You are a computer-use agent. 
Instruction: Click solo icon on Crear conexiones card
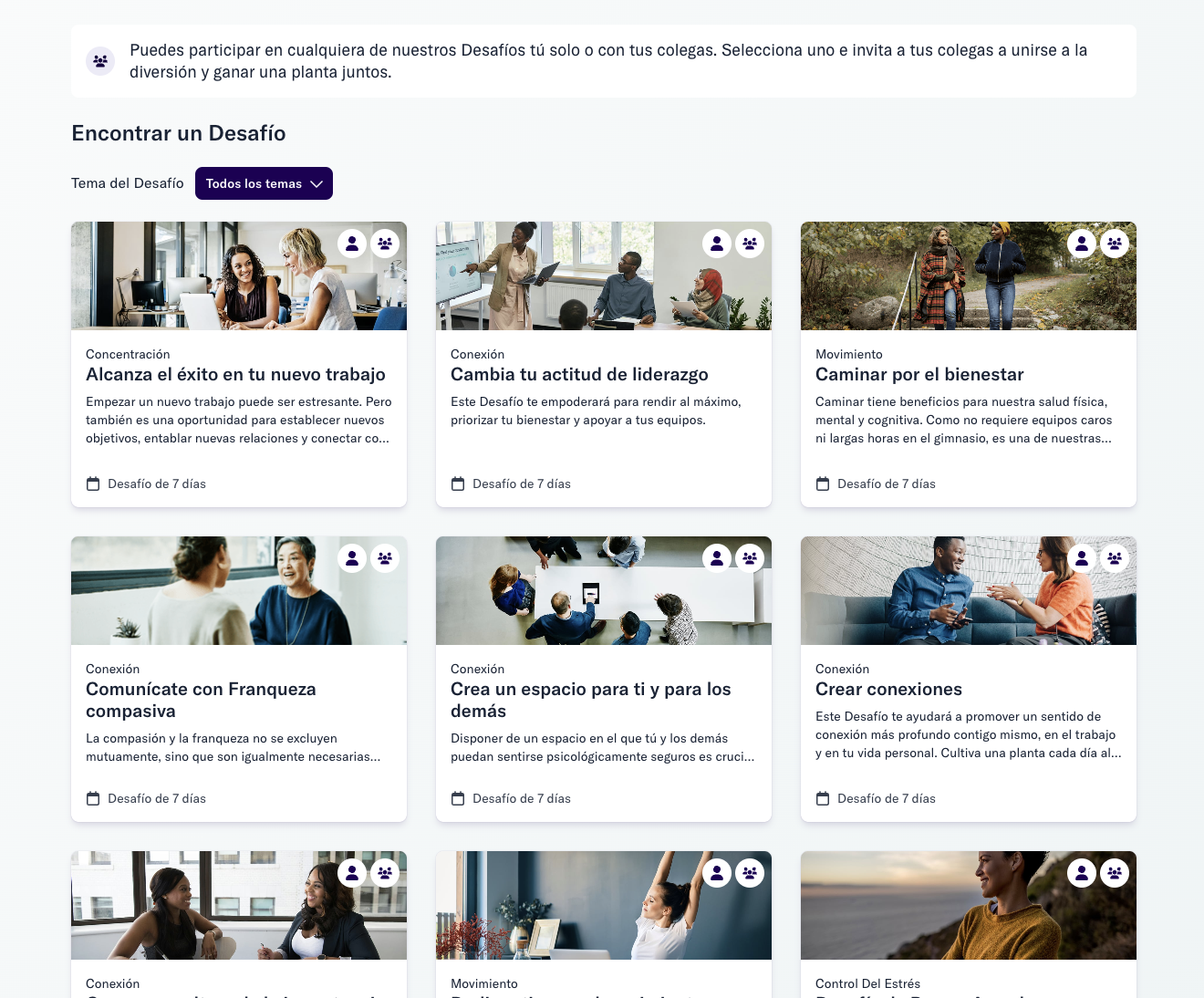coord(1082,558)
